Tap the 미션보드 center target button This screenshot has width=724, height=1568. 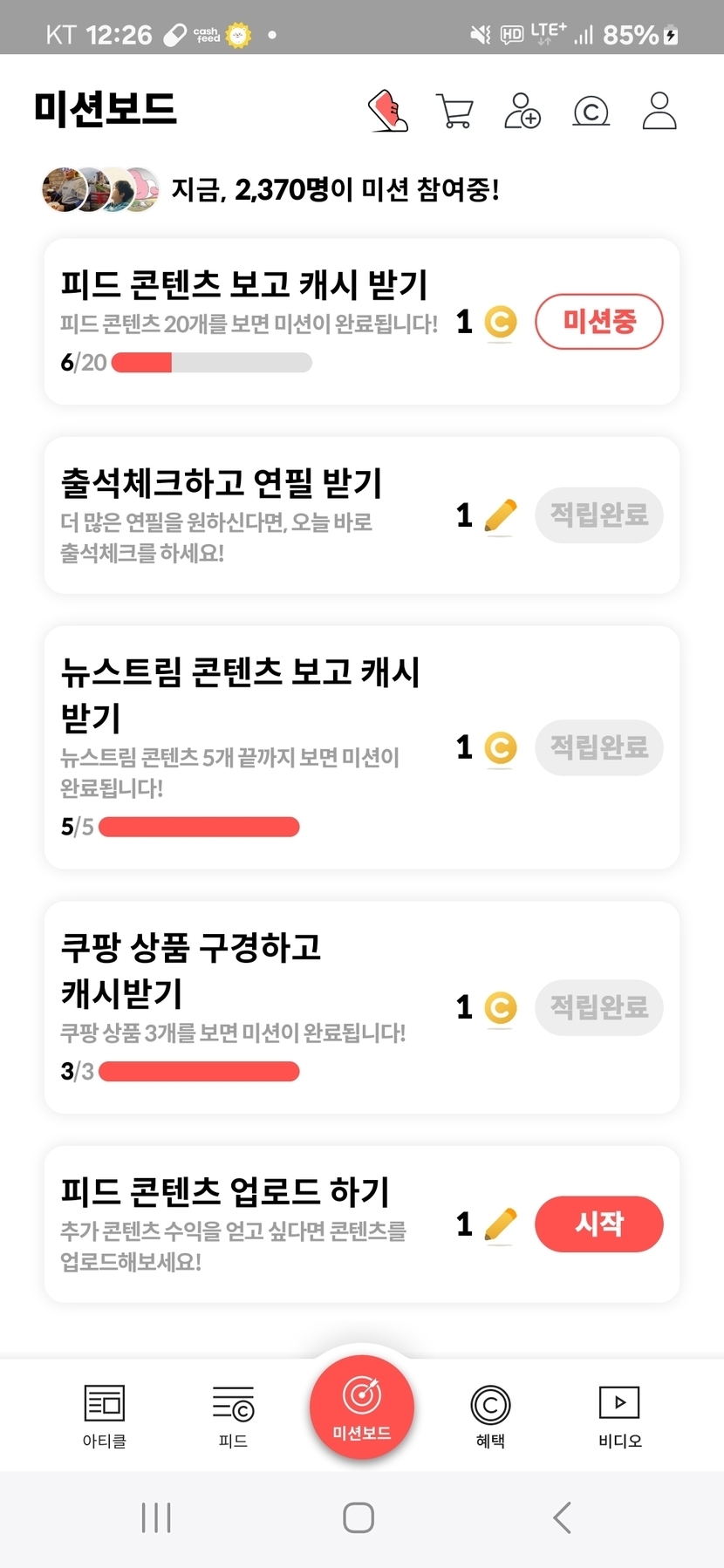click(361, 1406)
